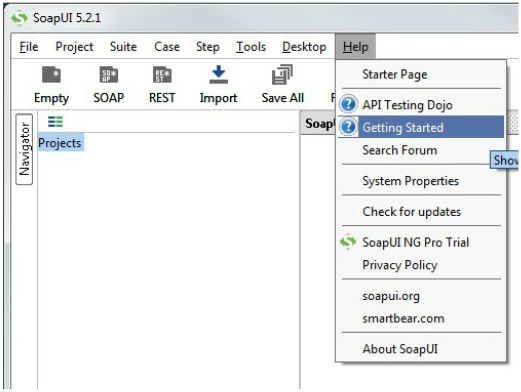Choose Search Forum menu item
This screenshot has height=392, width=521.
coord(421,150)
